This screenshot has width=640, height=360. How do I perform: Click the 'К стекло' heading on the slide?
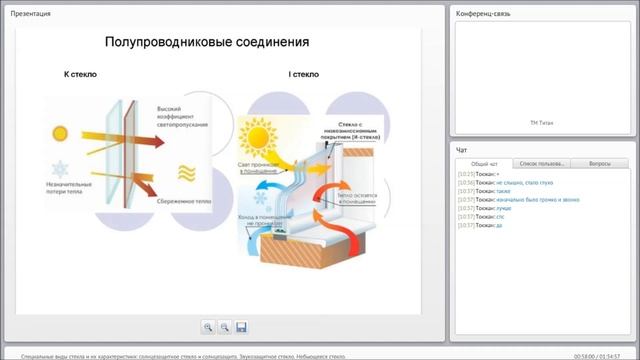coord(80,74)
